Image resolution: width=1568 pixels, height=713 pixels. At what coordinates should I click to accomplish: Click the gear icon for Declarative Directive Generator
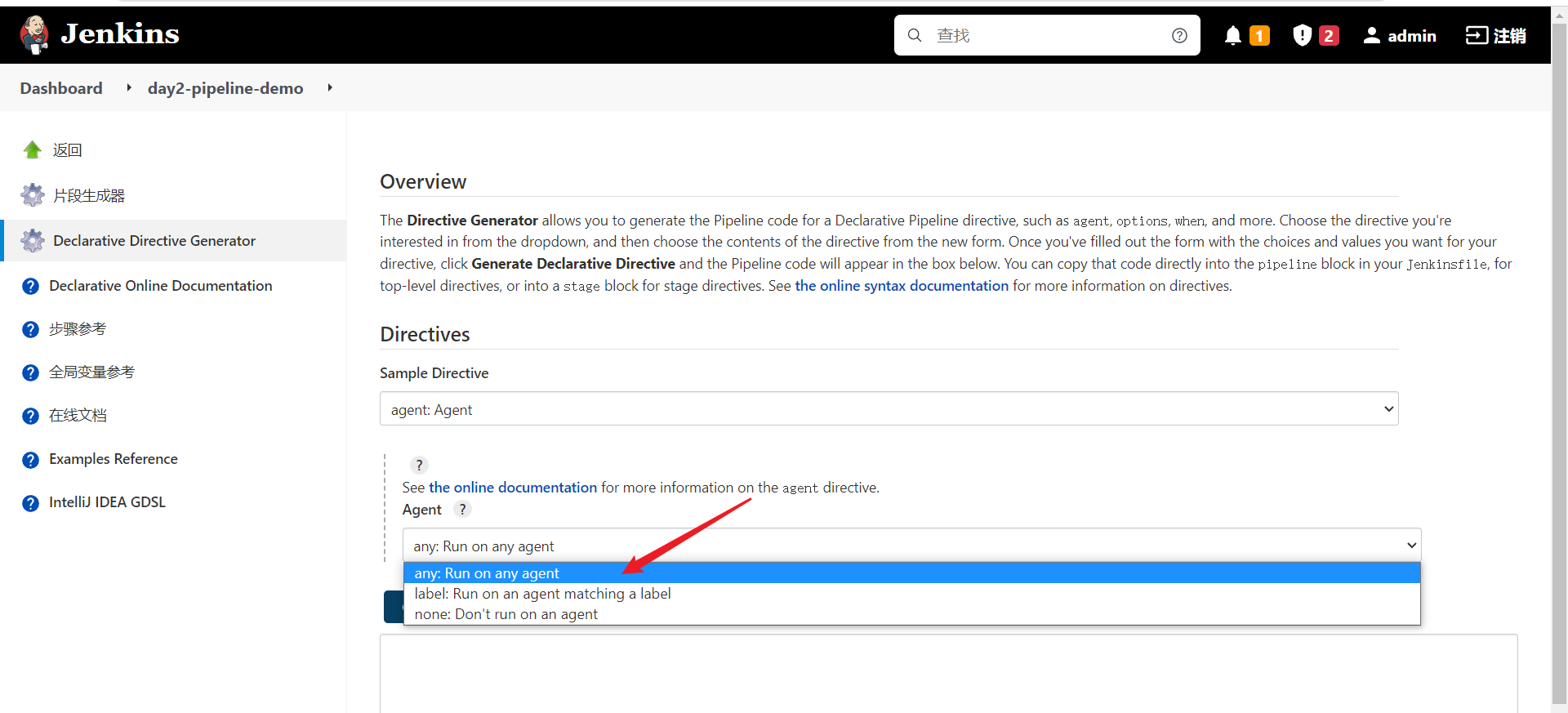pos(33,241)
